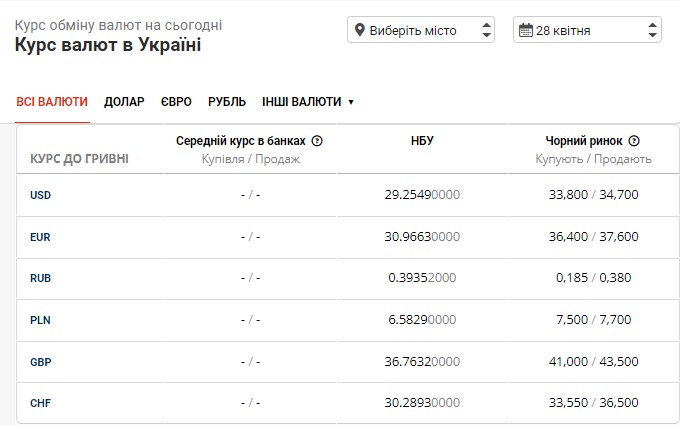Switch to the ДОЛАР tab
680x426 pixels.
124,102
